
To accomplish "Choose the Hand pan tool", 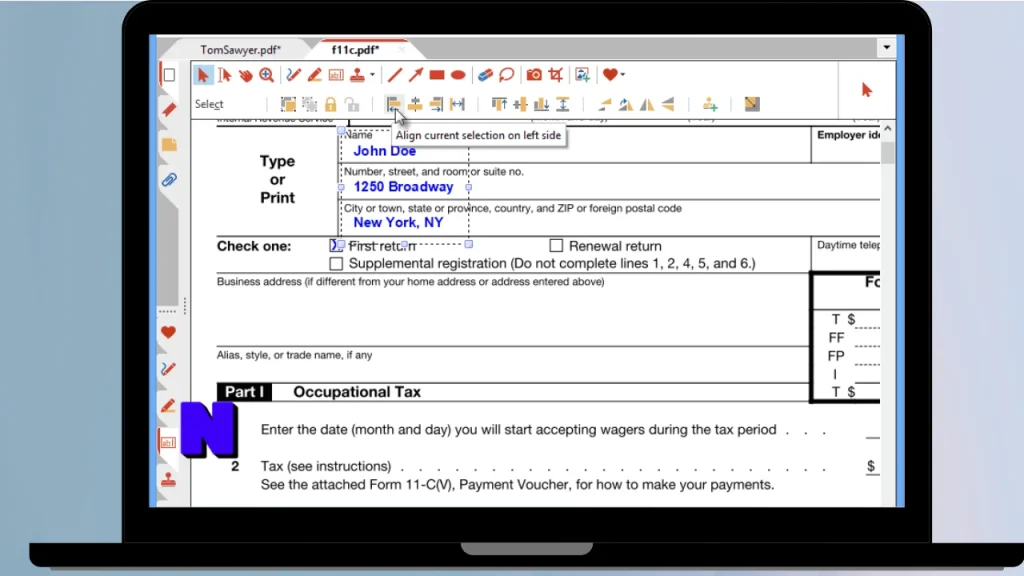I will [246, 75].
